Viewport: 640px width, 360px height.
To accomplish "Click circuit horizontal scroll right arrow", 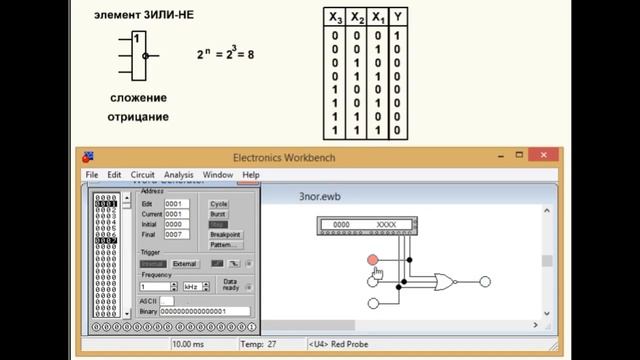I will pyautogui.click(x=536, y=325).
